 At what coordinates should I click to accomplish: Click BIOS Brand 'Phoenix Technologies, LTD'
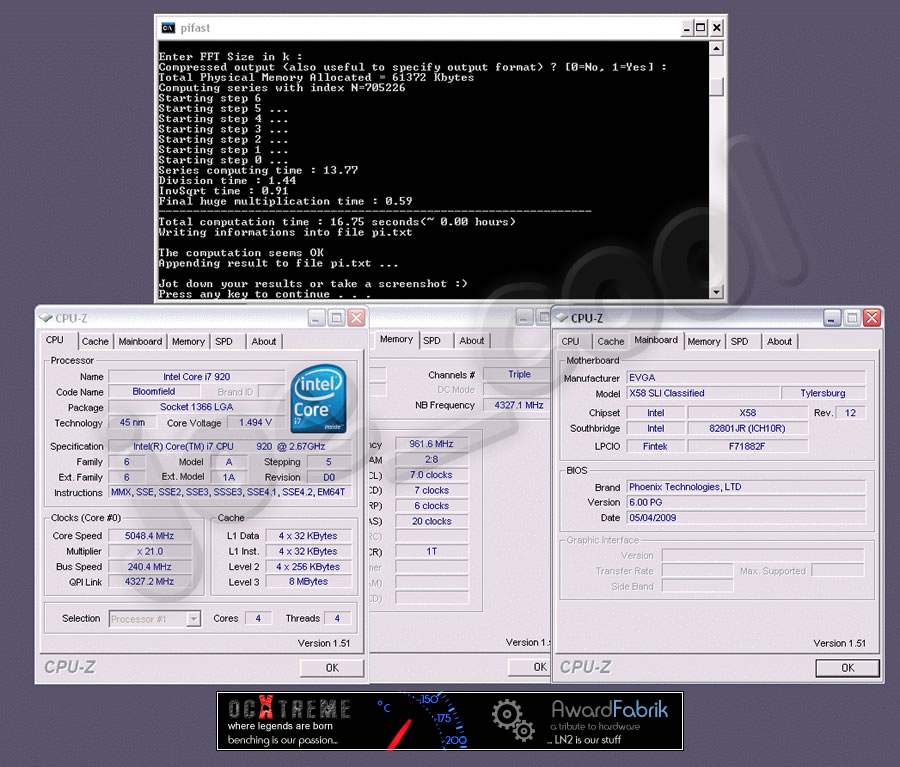point(746,487)
